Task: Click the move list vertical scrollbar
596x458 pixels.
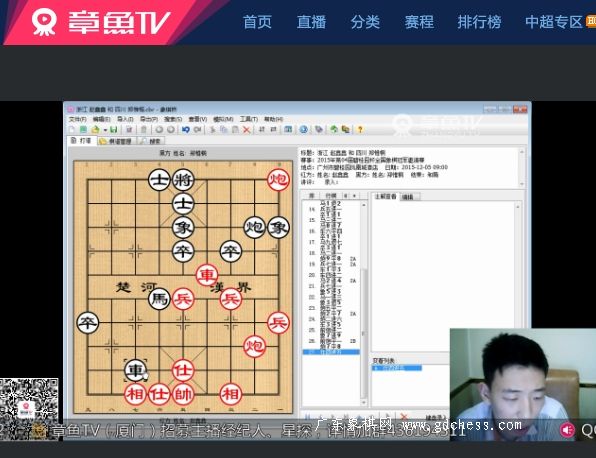Action: click(x=363, y=303)
